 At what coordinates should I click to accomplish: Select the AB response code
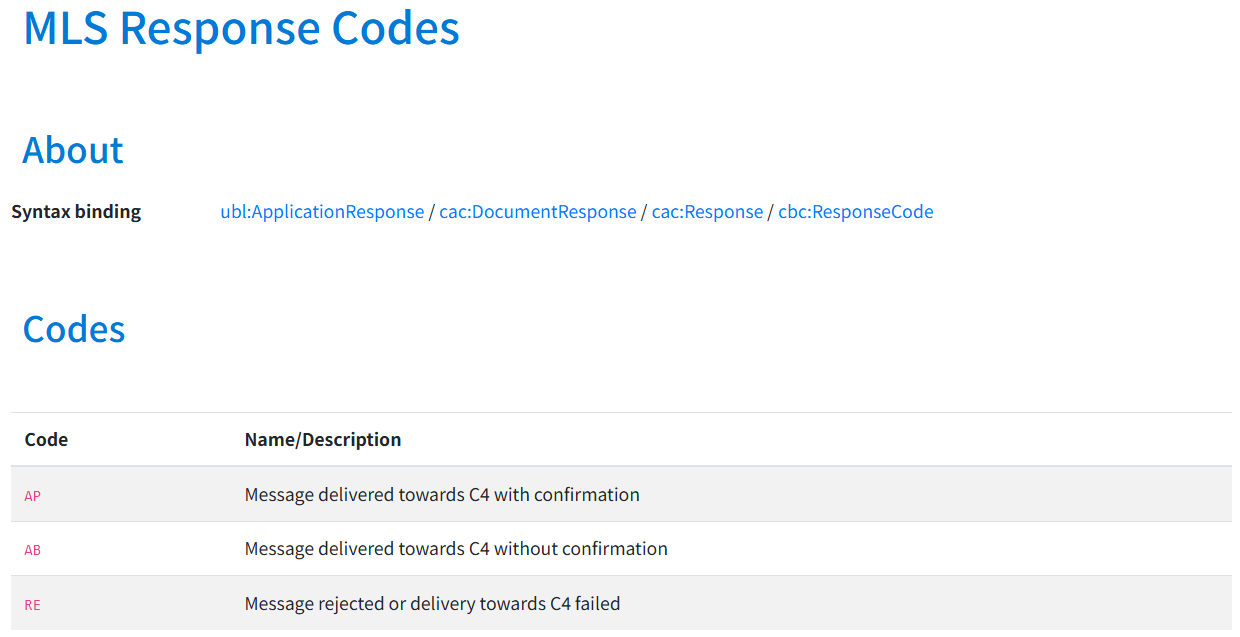pyautogui.click(x=33, y=550)
